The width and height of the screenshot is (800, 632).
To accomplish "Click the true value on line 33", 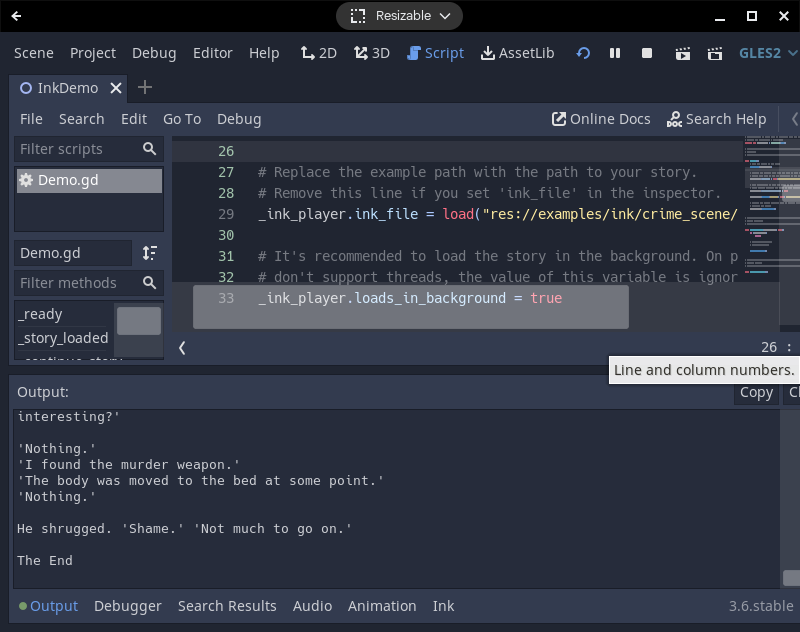I will coord(546,298).
